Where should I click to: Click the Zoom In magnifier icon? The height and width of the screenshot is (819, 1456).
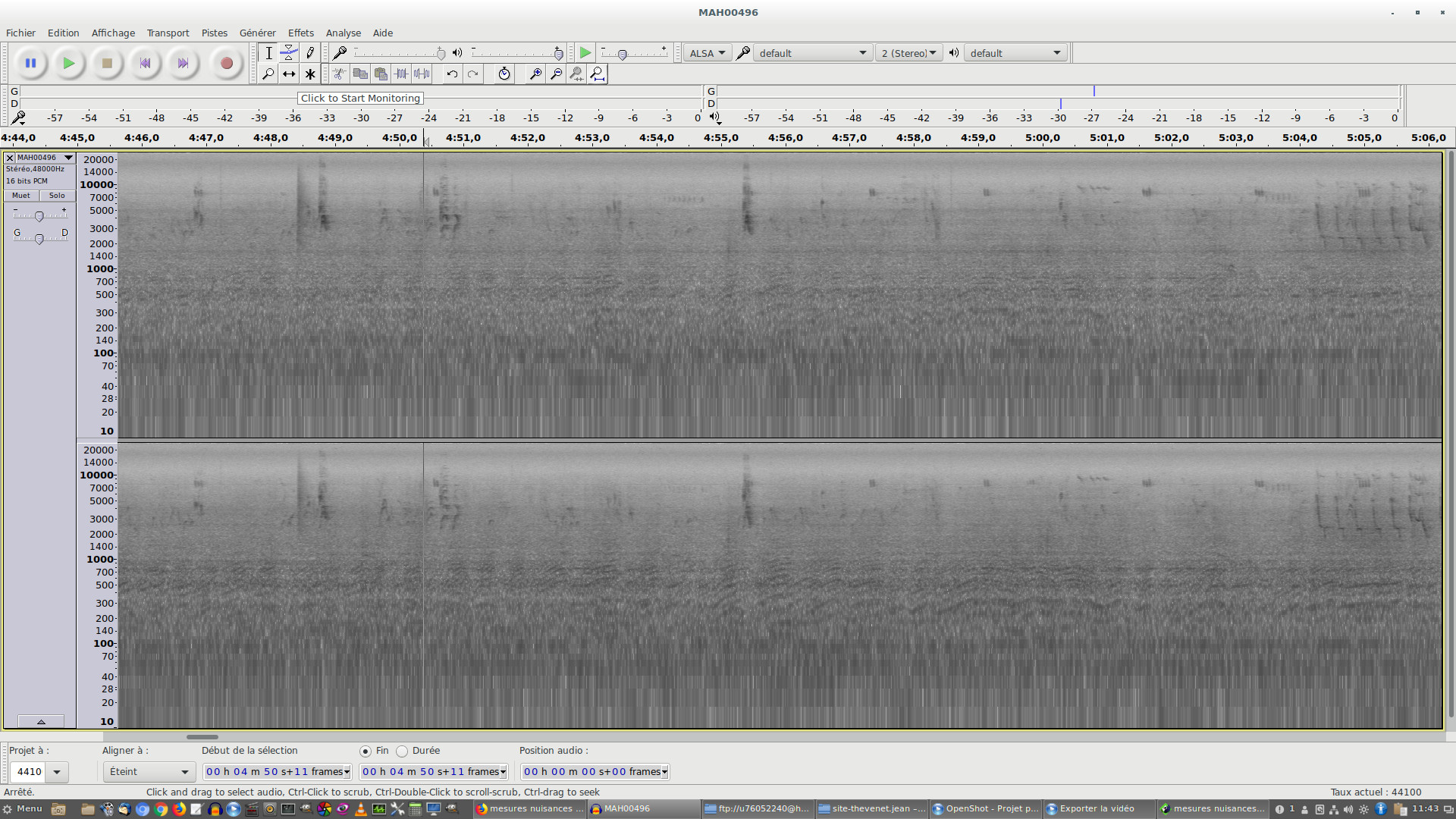coord(535,74)
